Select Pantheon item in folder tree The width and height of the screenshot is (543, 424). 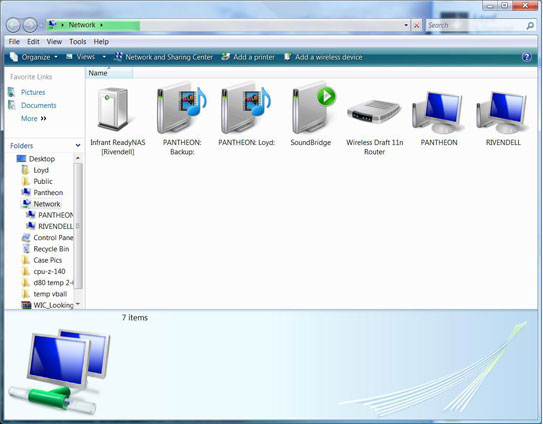point(48,193)
